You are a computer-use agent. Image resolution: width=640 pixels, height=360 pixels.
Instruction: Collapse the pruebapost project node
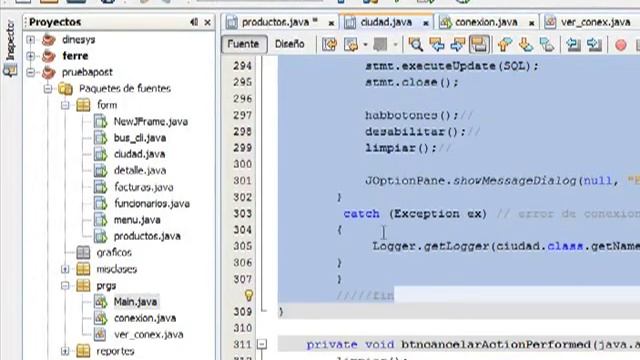(31, 72)
